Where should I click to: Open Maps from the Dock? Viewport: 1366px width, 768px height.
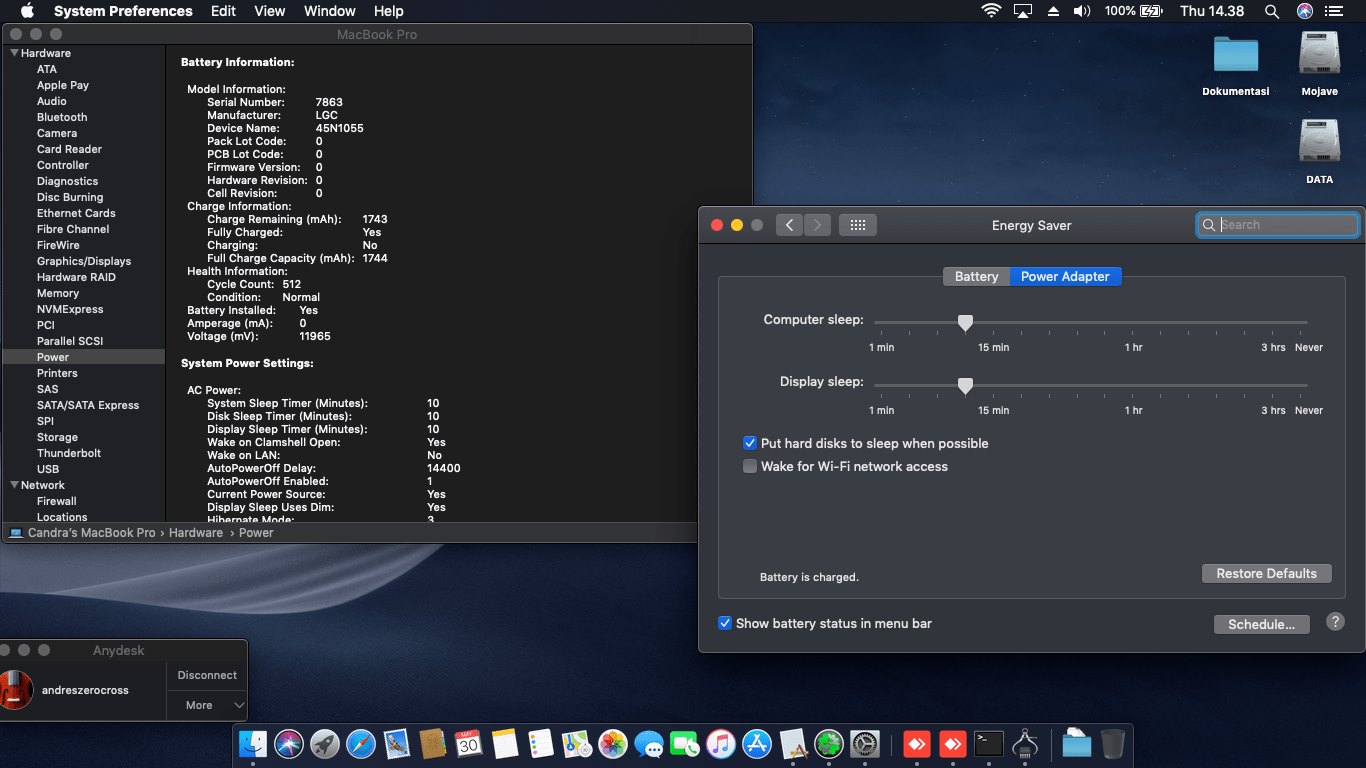point(577,744)
